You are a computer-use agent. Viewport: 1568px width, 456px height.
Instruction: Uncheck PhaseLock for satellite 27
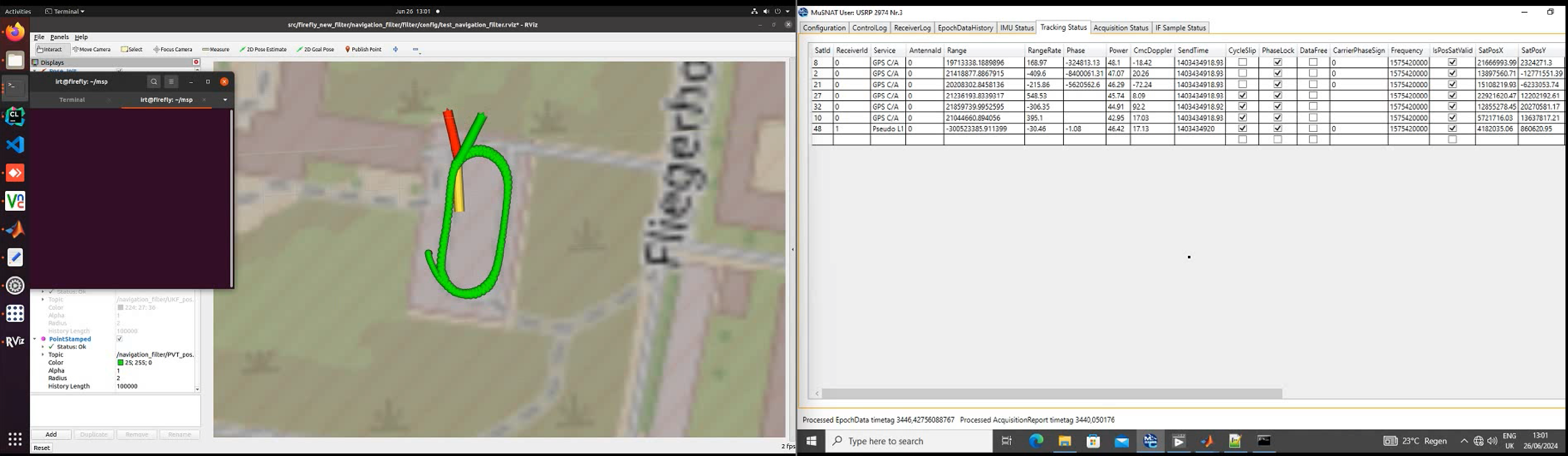click(1278, 95)
